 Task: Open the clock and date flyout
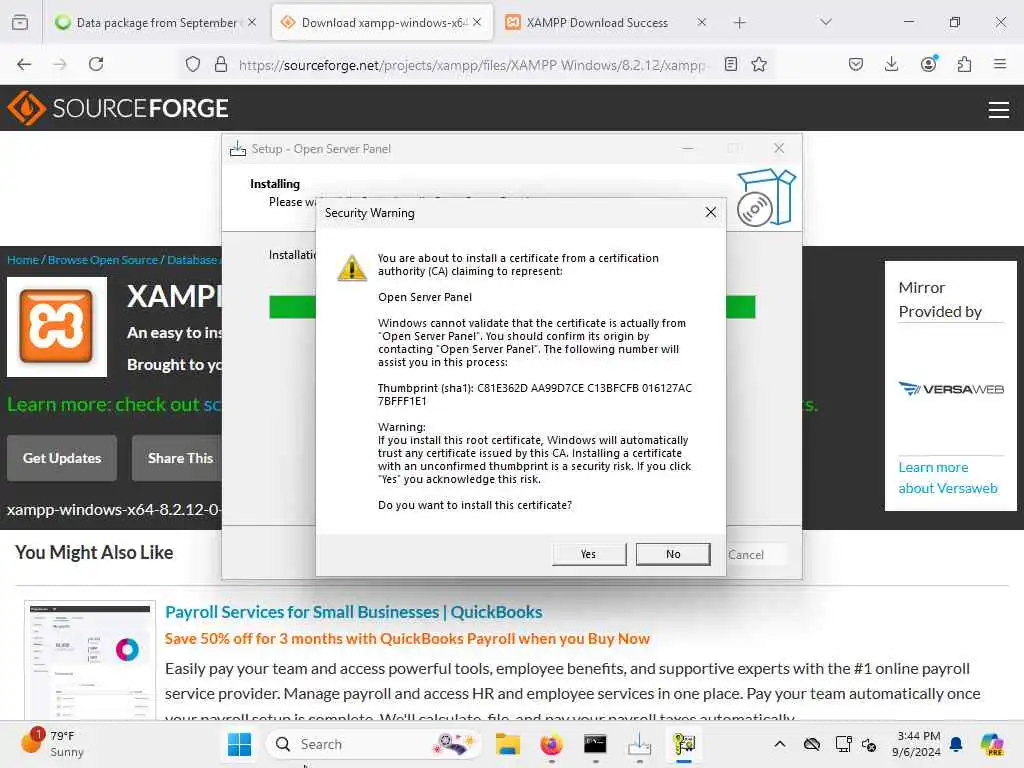point(916,744)
